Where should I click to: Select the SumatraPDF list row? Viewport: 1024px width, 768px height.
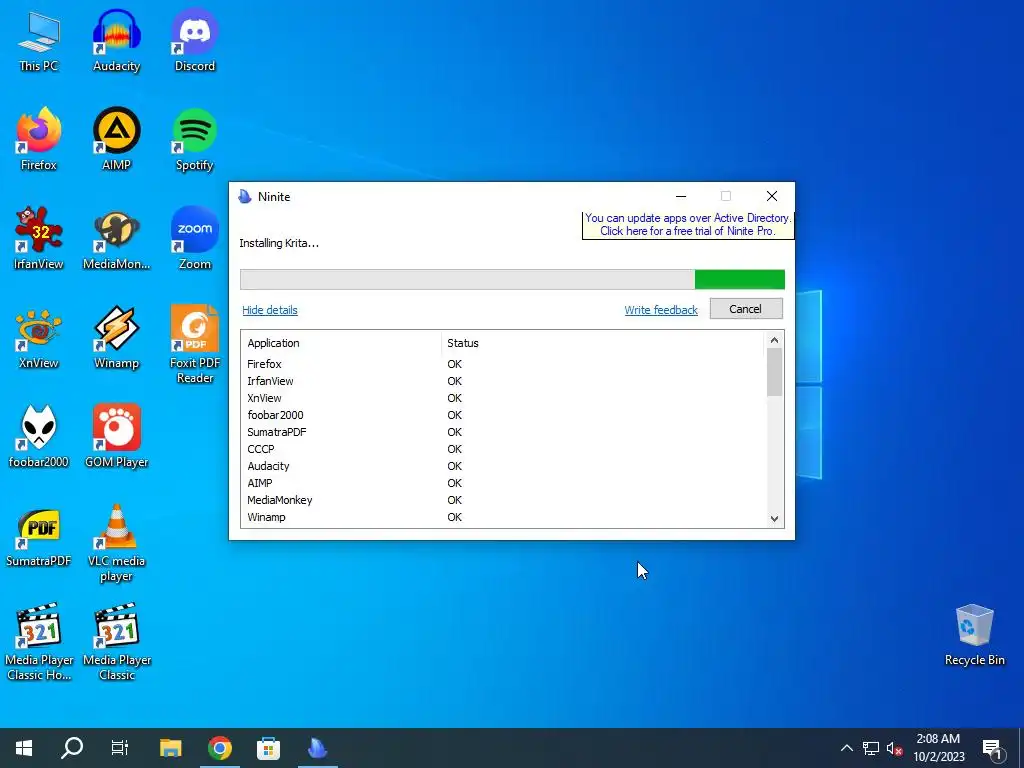pyautogui.click(x=503, y=432)
